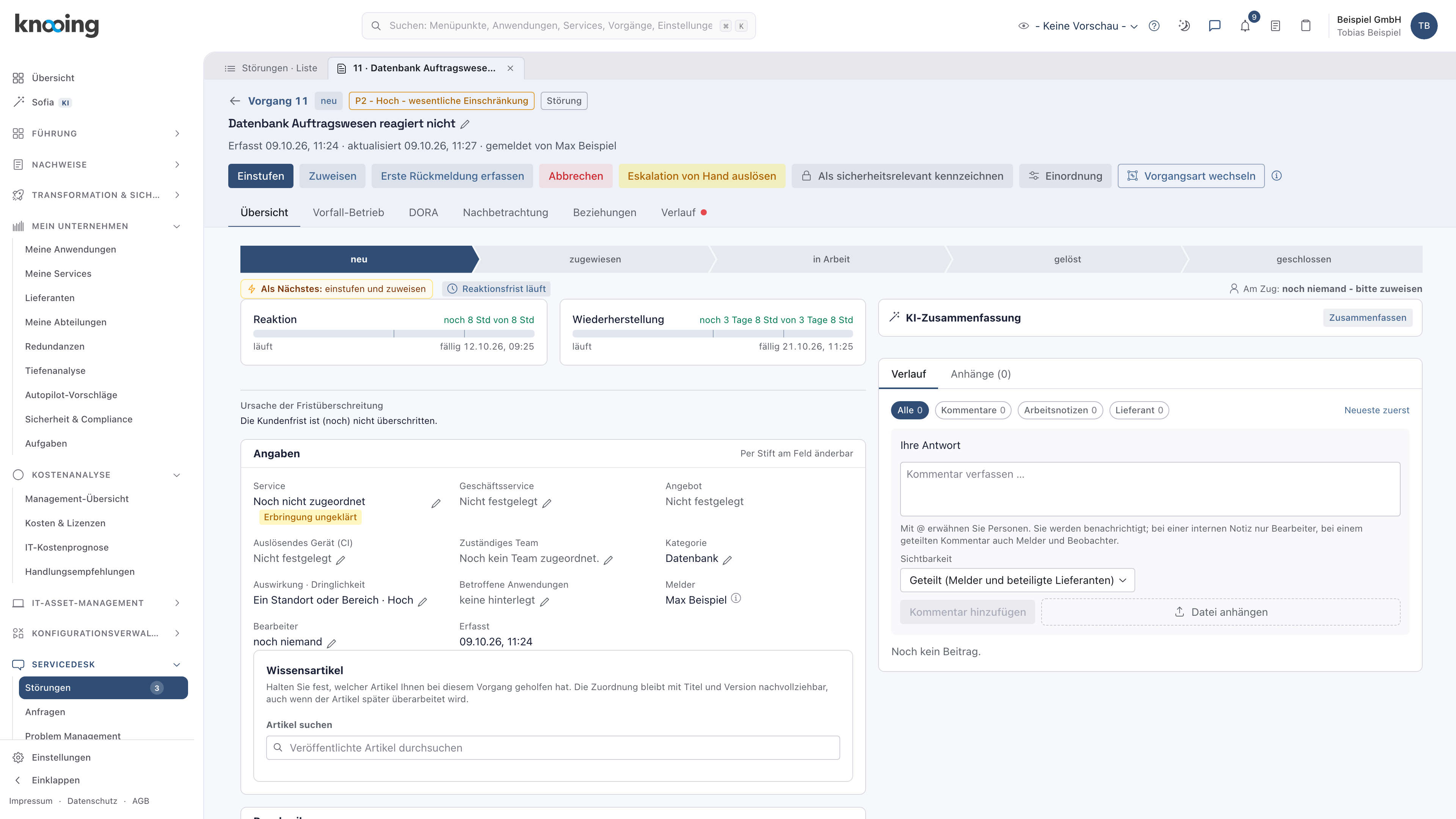Edit Kategorie Datenbank with pencil icon
Viewport: 1456px width, 819px height.
point(728,560)
